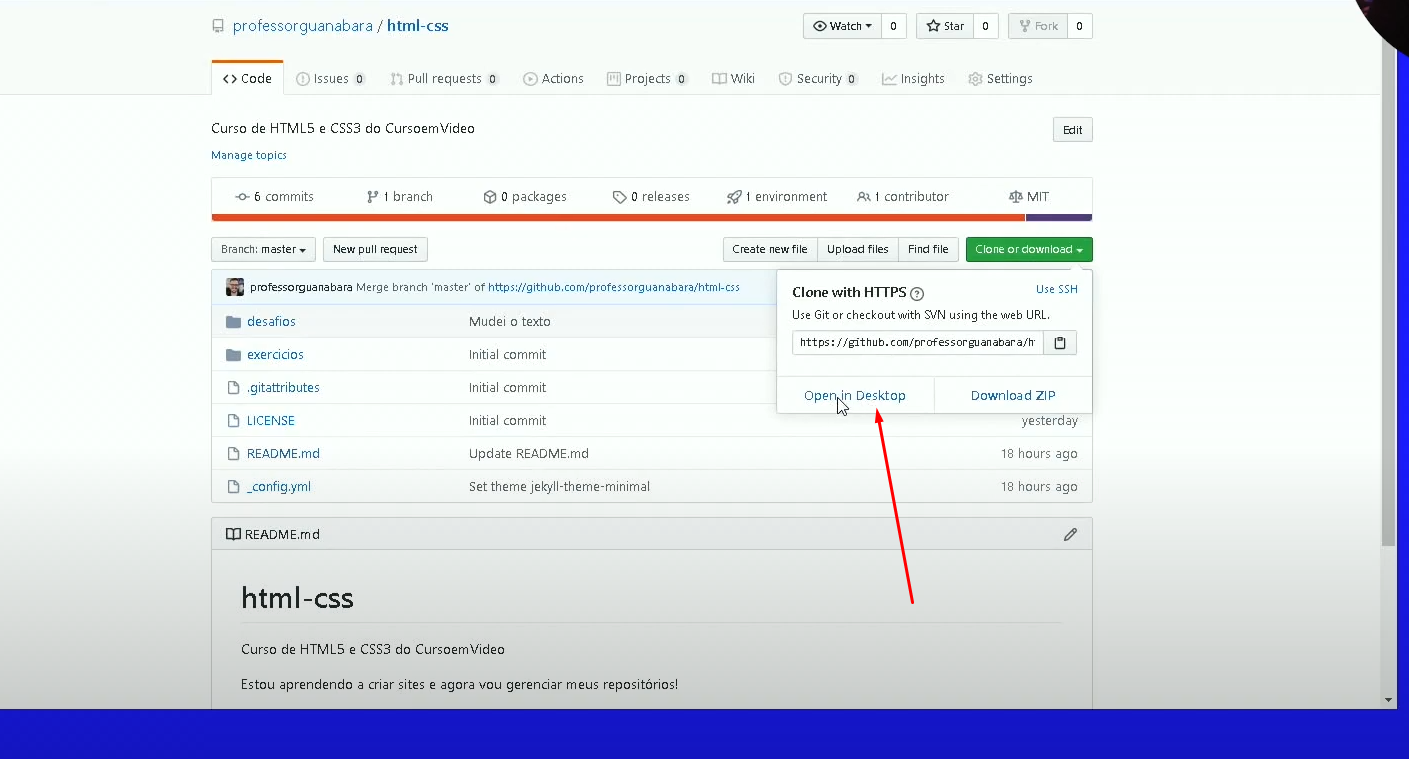Viewport: 1409px width, 759px height.
Task: Open the _config.yml file
Action: [x=279, y=487]
